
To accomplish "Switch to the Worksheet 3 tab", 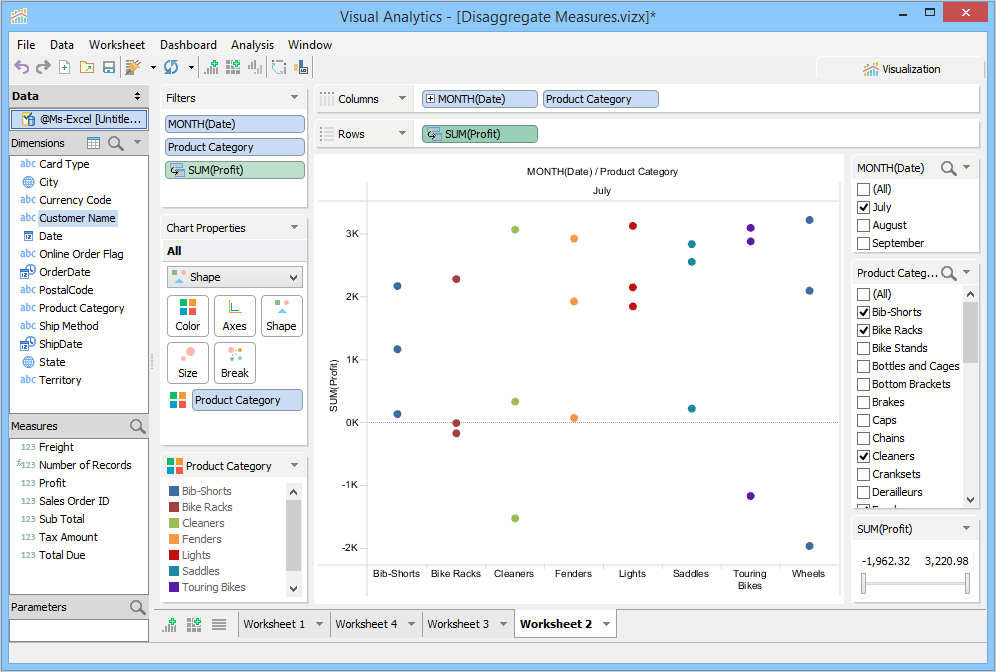I will 458,624.
